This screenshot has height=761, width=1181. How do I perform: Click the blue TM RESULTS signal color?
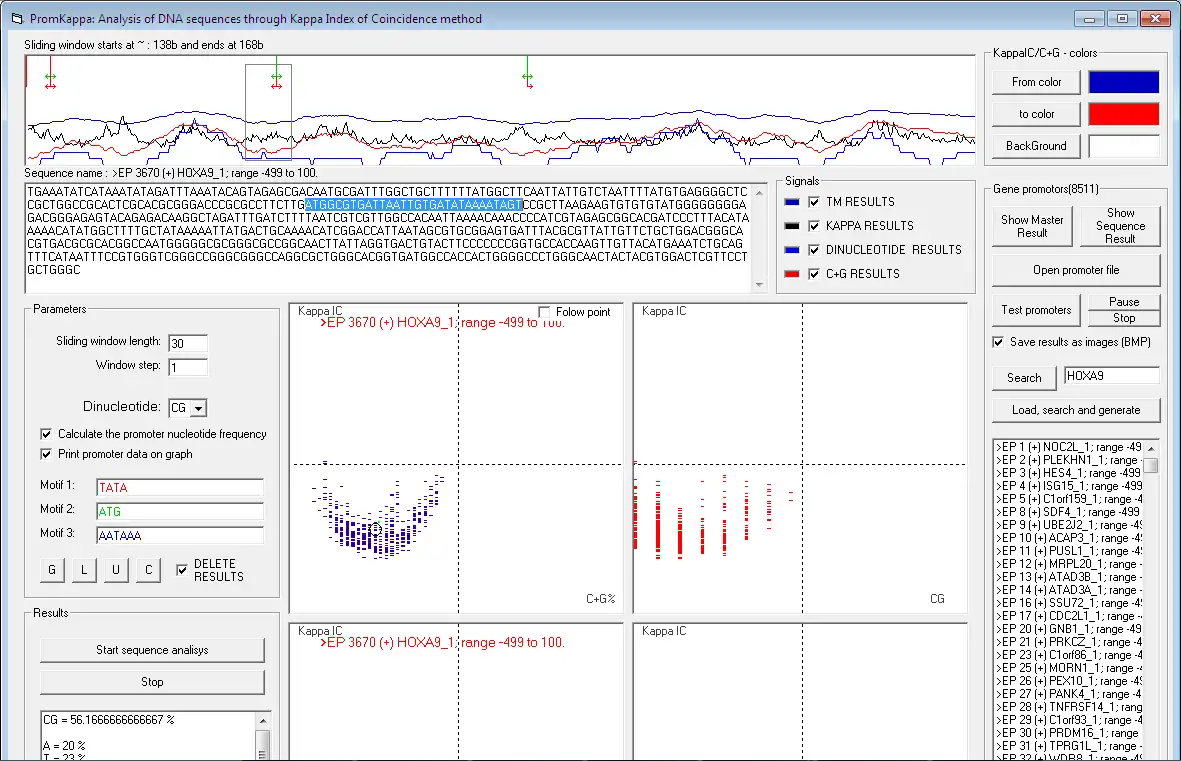coord(792,202)
